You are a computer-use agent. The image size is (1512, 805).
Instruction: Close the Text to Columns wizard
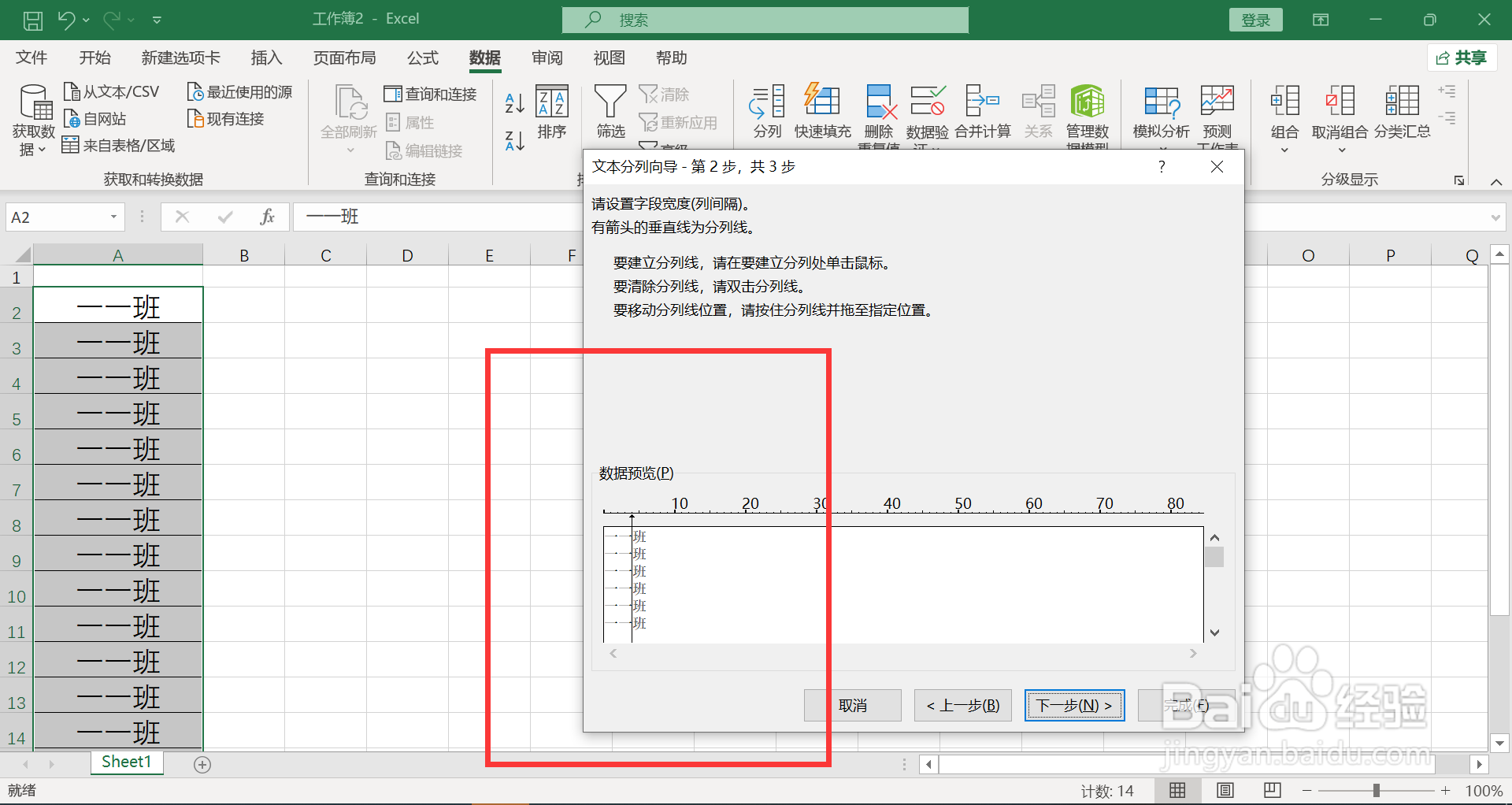(x=1217, y=166)
